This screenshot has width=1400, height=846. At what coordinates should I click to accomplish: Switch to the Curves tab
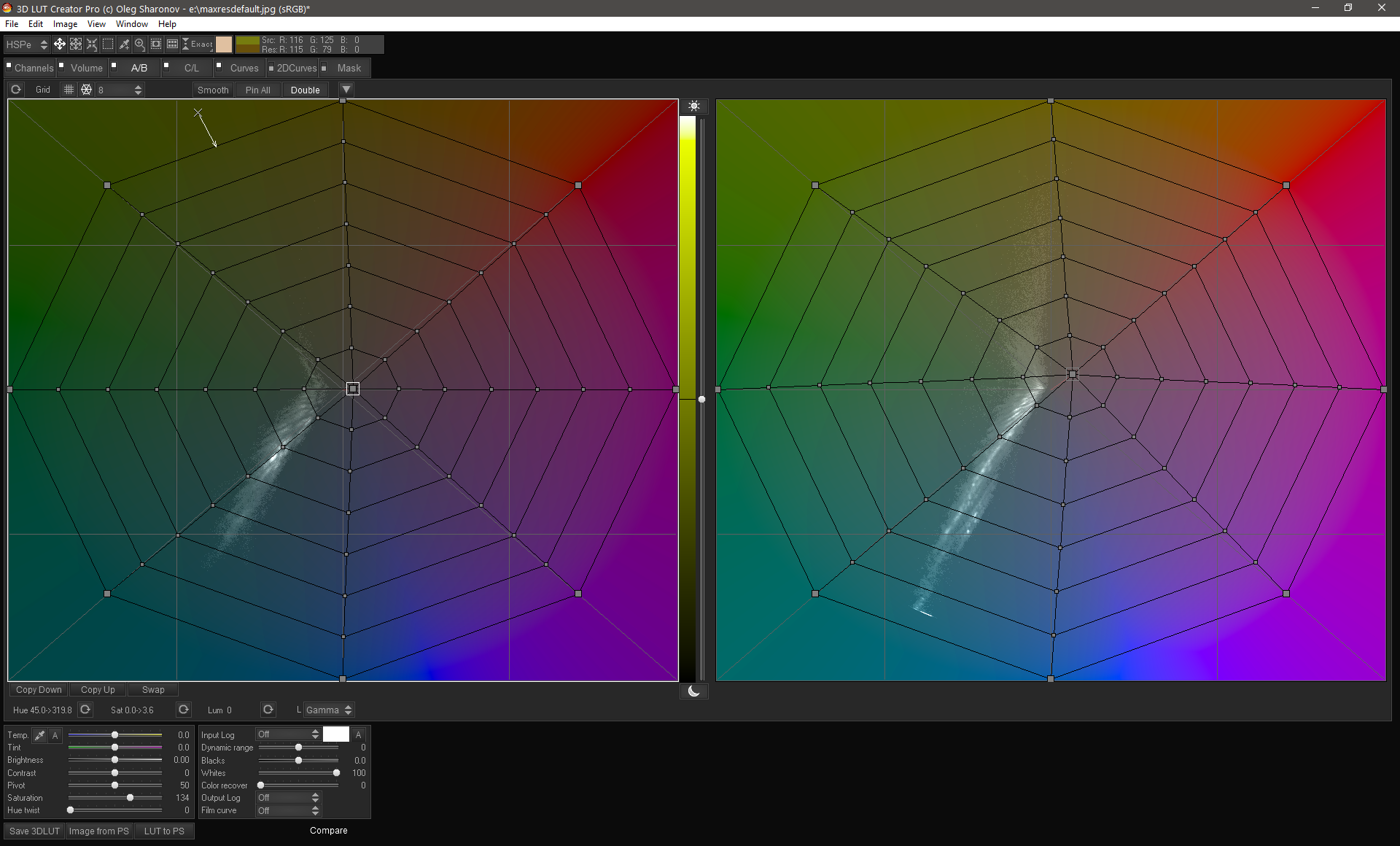click(x=244, y=68)
